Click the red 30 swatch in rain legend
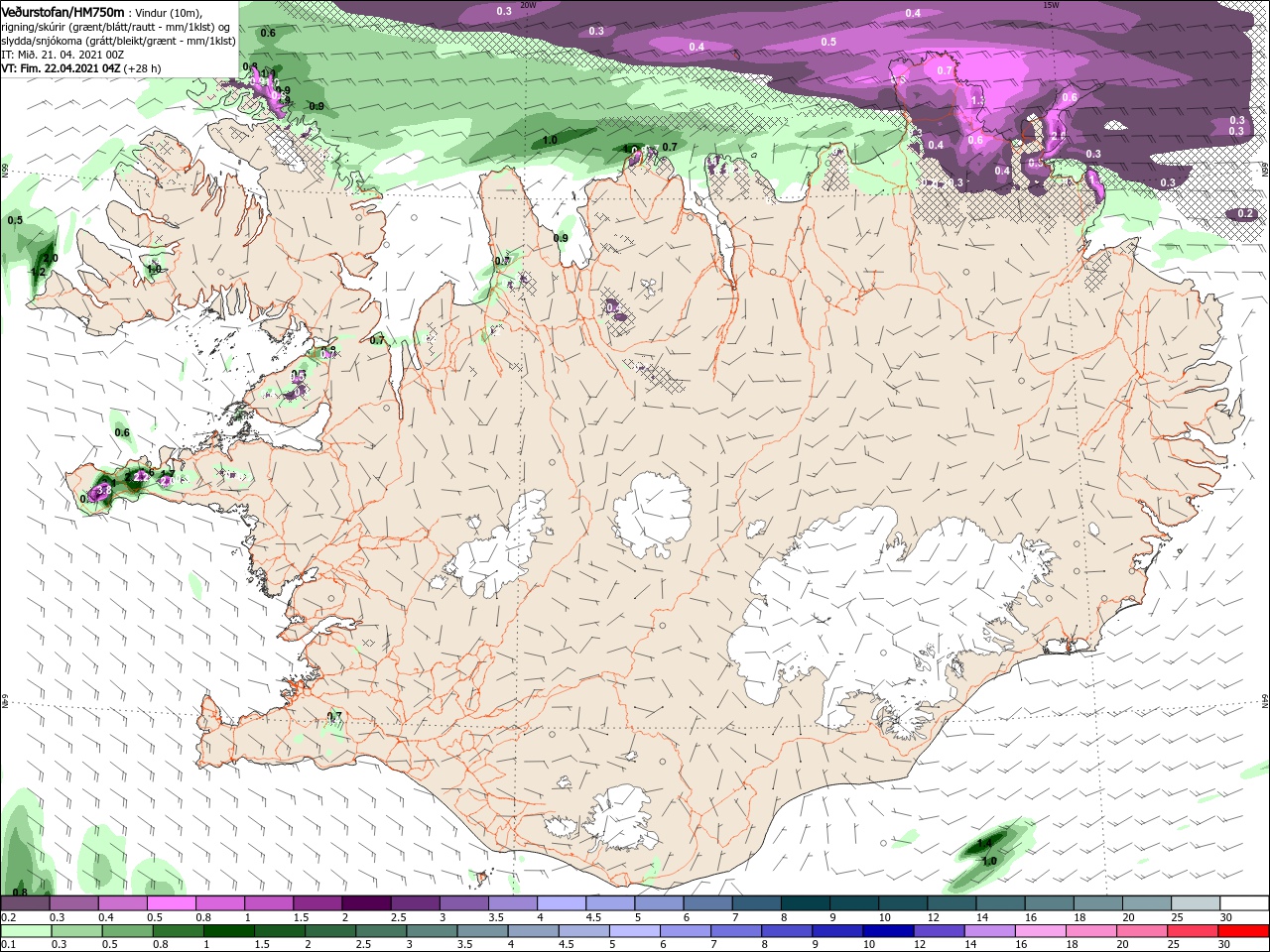This screenshot has width=1270, height=952. [1245, 931]
